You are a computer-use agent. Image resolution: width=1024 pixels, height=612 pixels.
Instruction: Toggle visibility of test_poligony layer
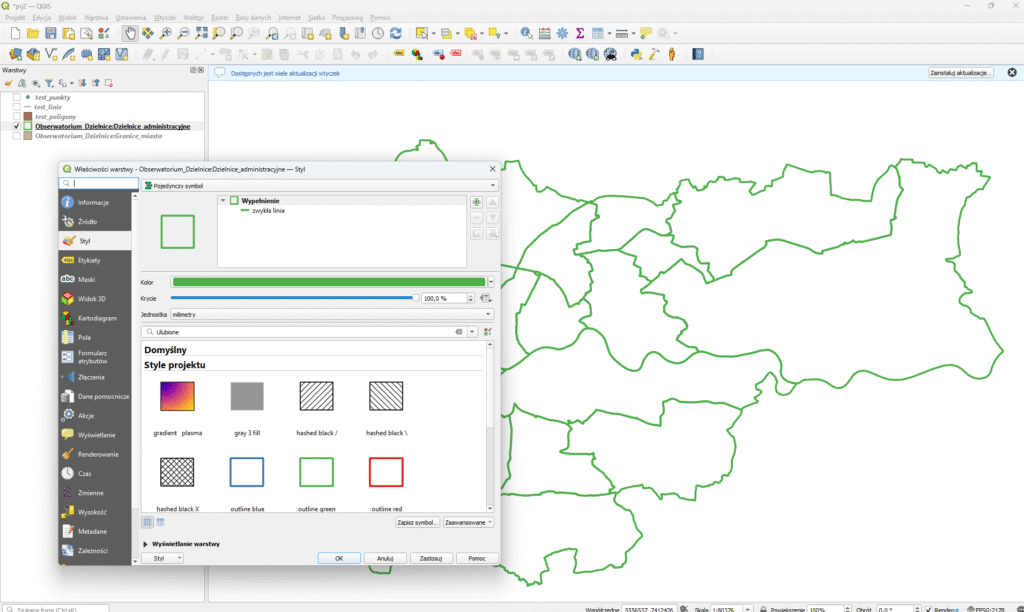(16, 116)
